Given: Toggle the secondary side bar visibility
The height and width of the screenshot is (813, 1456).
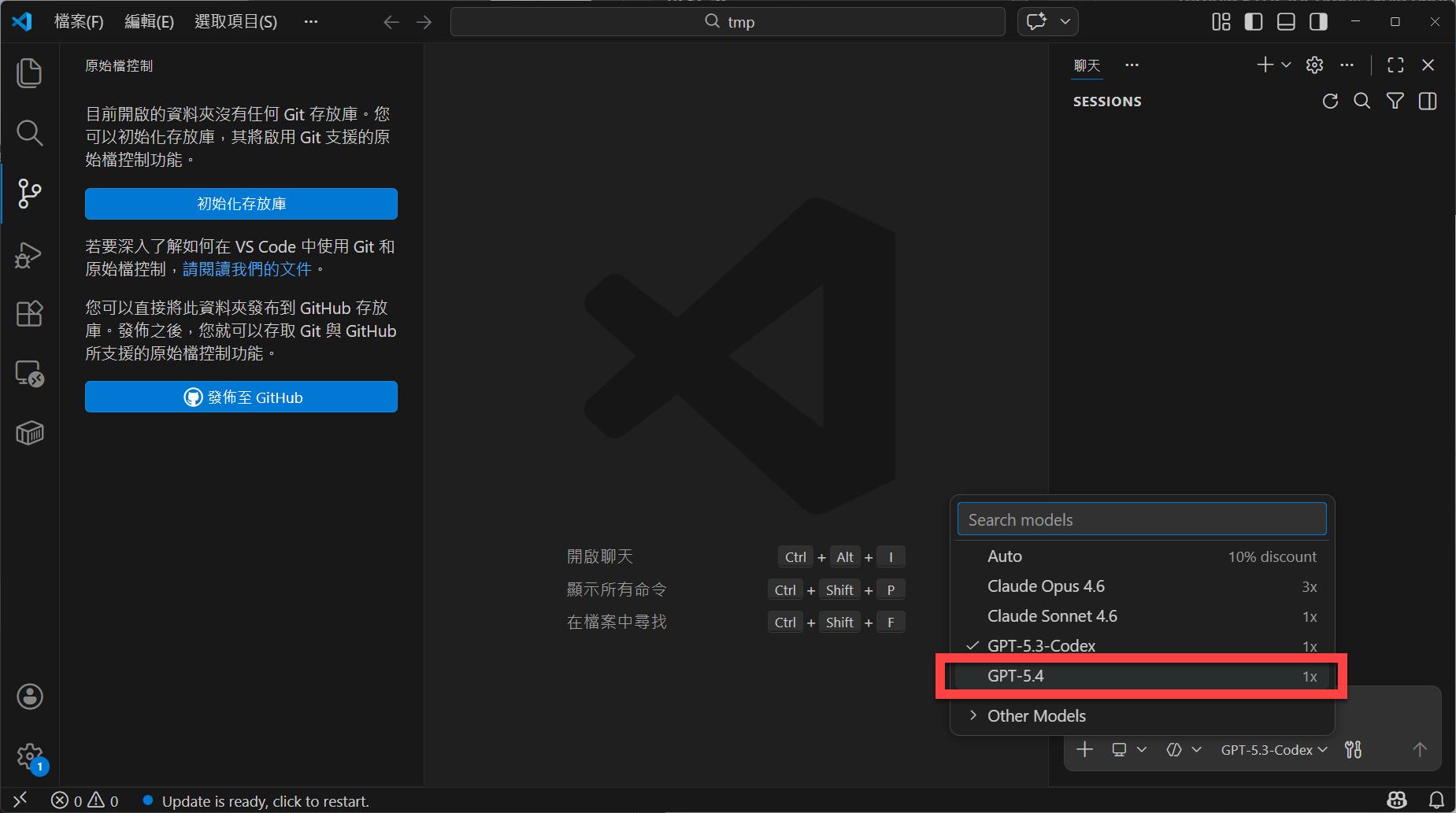Looking at the screenshot, I should [x=1318, y=22].
